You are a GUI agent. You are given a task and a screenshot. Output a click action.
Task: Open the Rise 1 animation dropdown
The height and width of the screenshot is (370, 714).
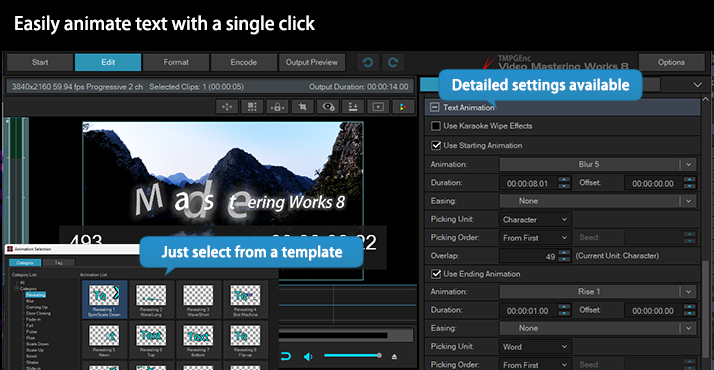(x=598, y=292)
